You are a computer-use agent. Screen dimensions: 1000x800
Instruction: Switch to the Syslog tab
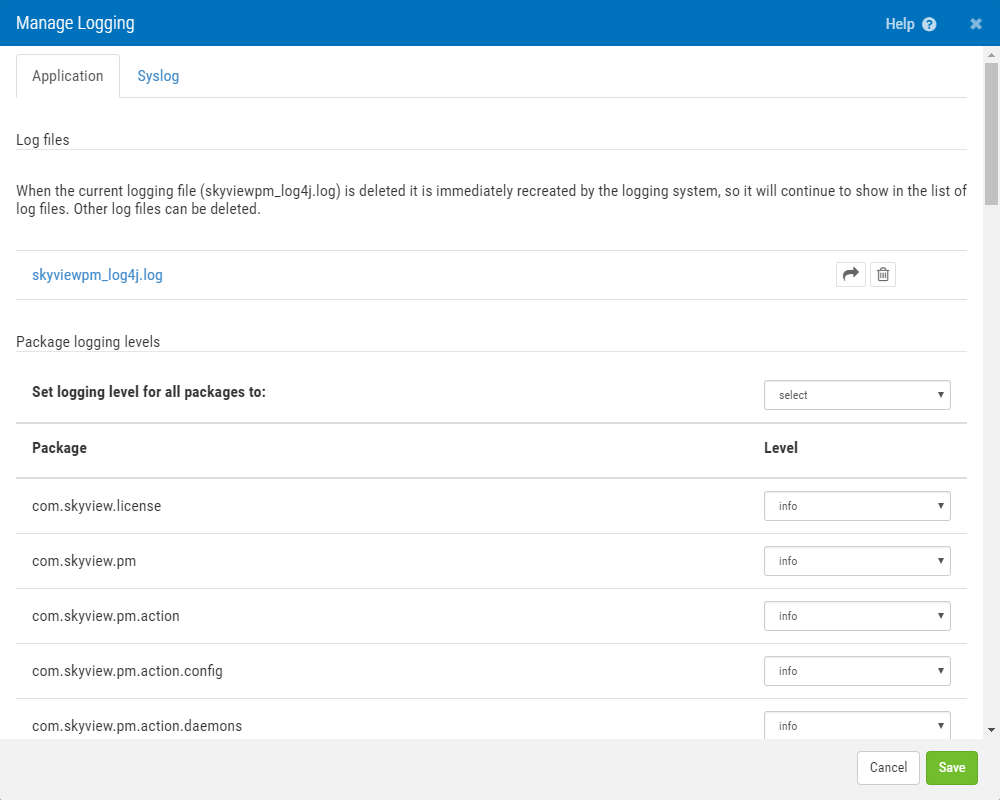(x=158, y=75)
